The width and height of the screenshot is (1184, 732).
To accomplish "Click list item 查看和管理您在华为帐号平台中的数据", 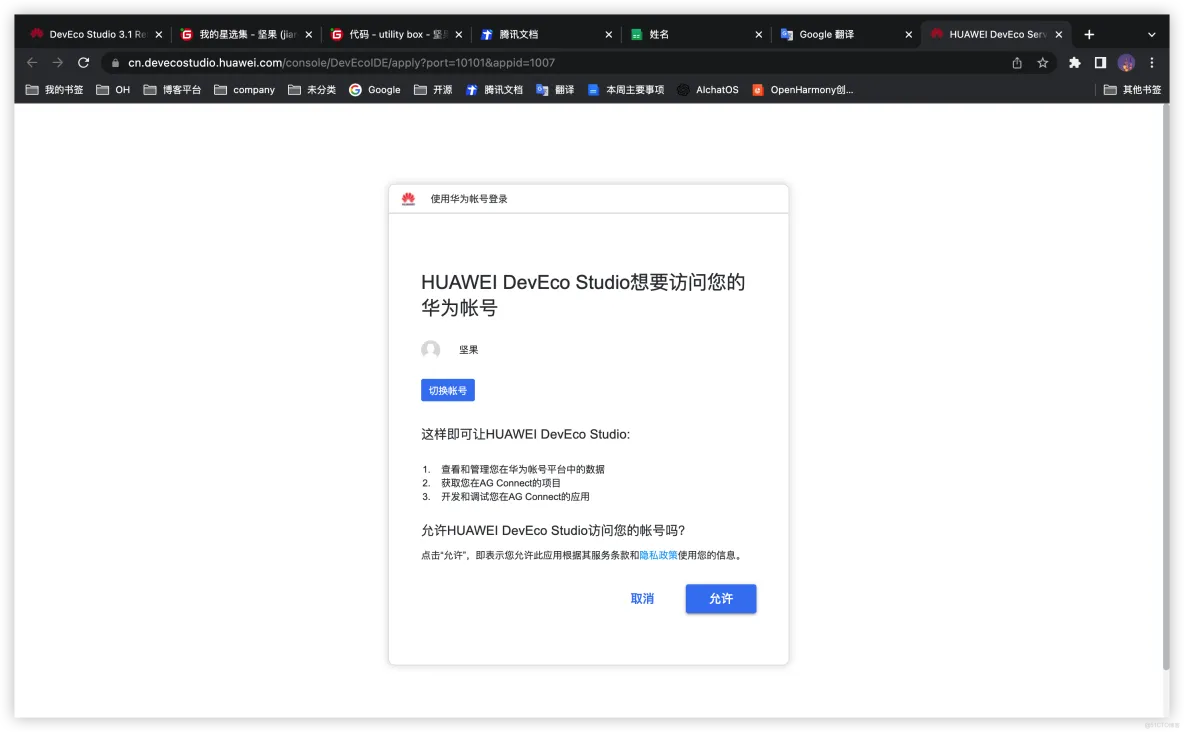I will [x=523, y=469].
